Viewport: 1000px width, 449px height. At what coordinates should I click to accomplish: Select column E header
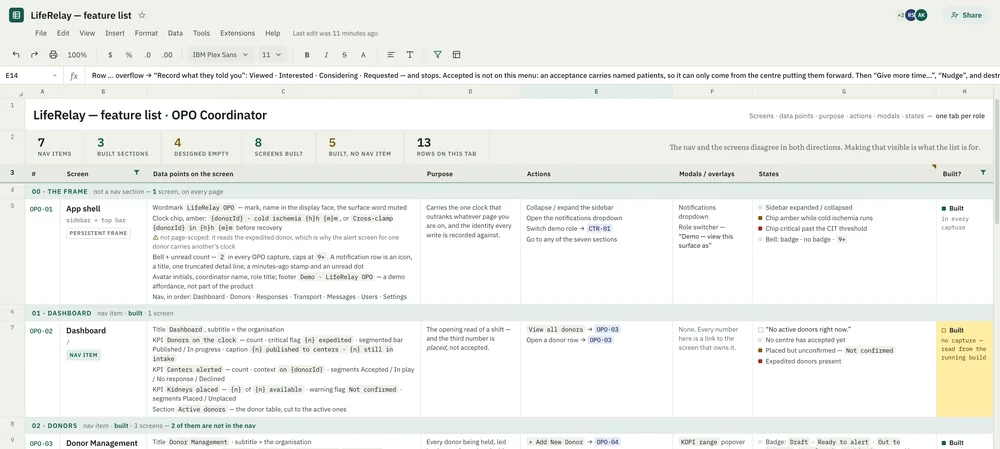coord(596,92)
